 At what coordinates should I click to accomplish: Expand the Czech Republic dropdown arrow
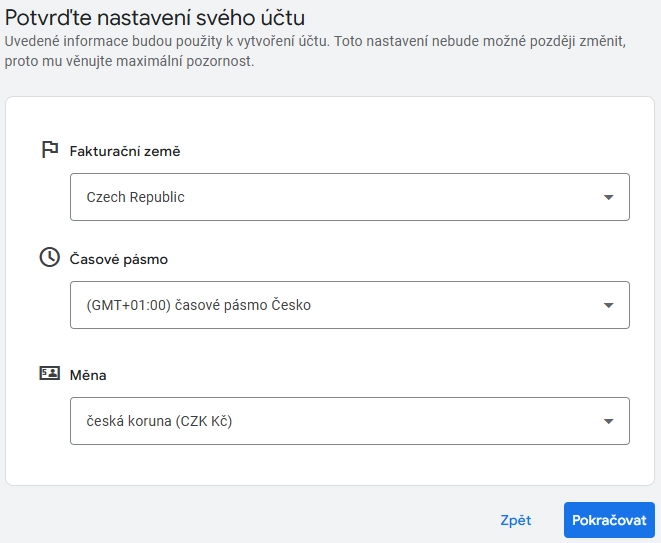pos(608,197)
